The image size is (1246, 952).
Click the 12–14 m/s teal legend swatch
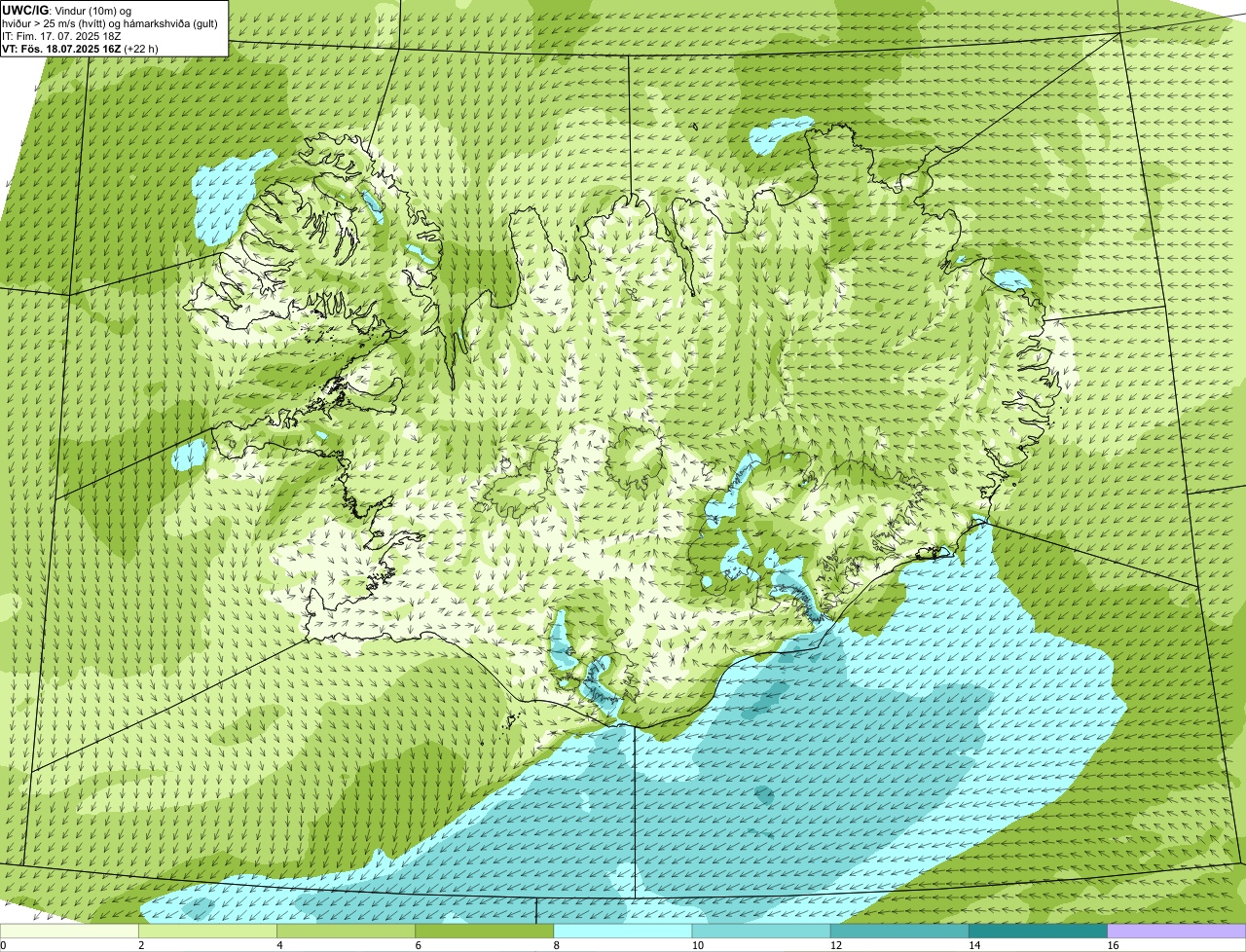click(x=899, y=932)
